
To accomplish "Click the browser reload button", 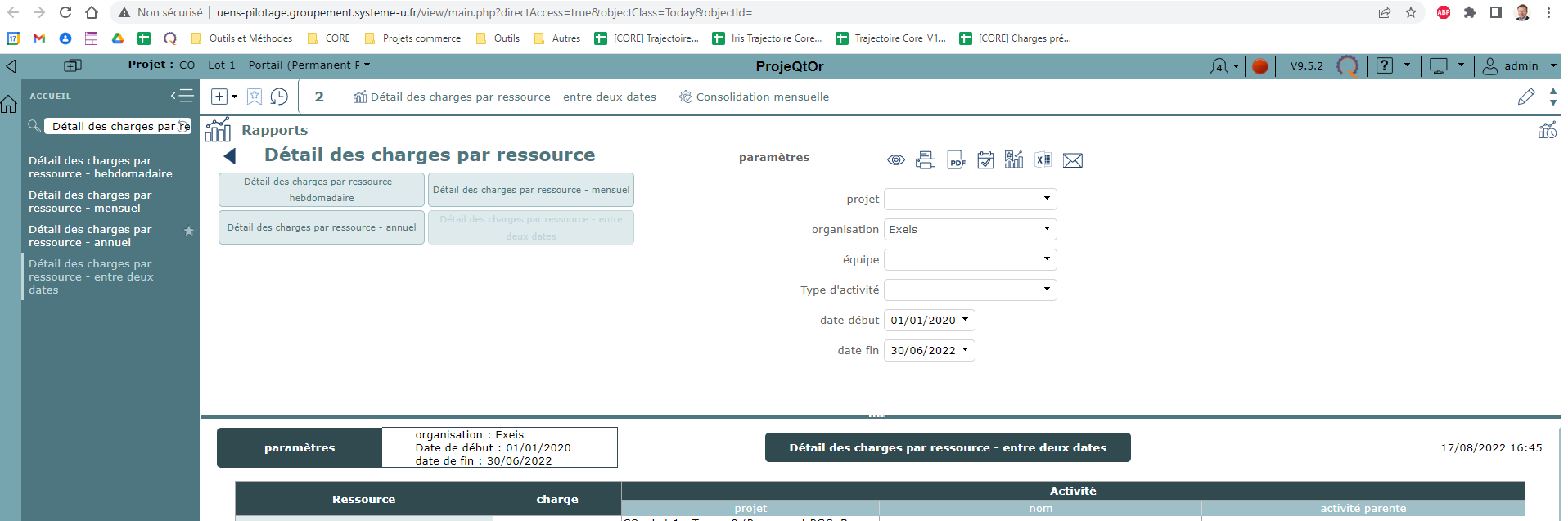I will (x=65, y=12).
